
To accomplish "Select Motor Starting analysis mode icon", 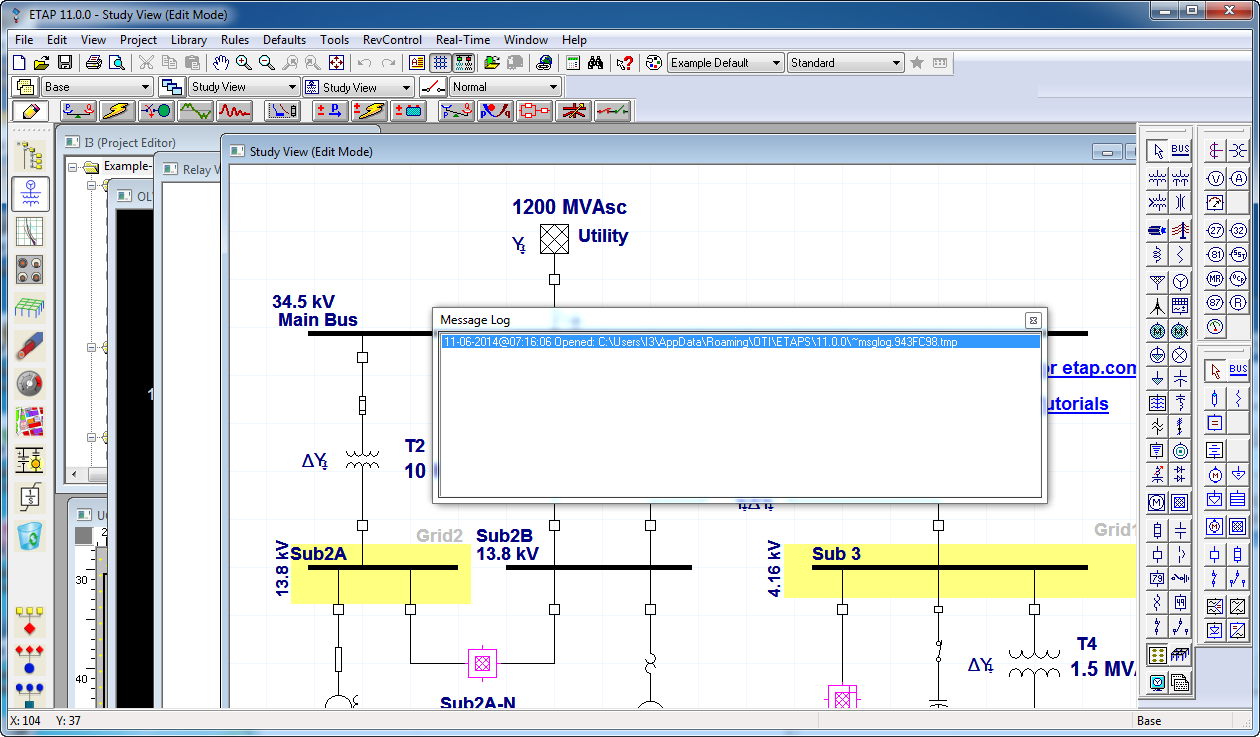I will tap(155, 111).
